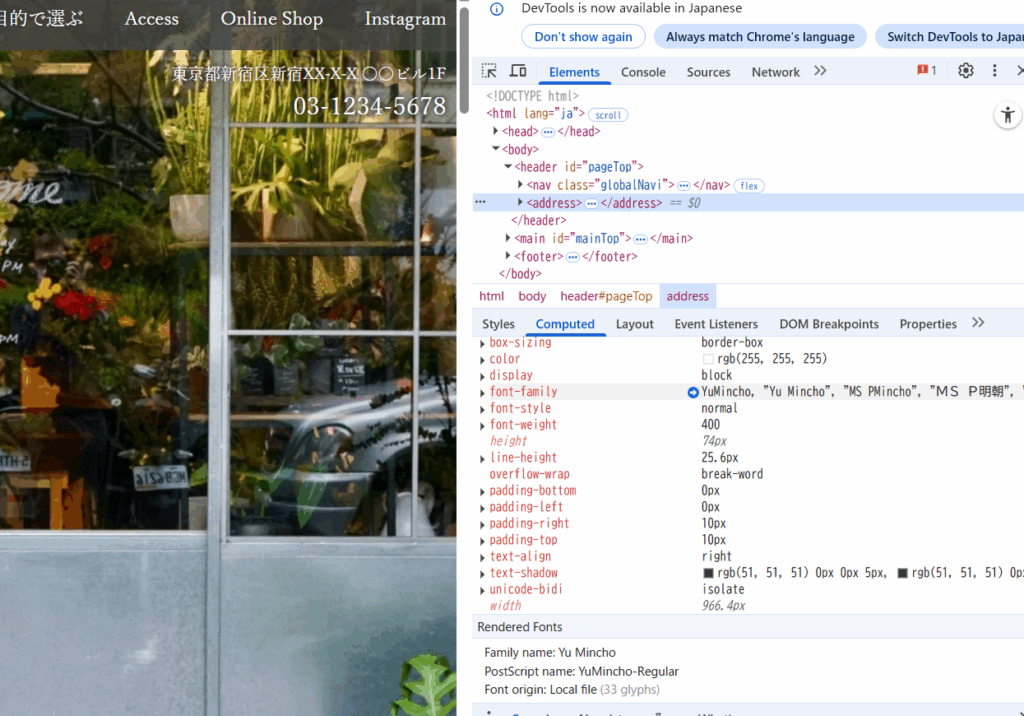Click the issues counter badge
Viewport: 1024px width, 716px height.
pyautogui.click(x=927, y=71)
